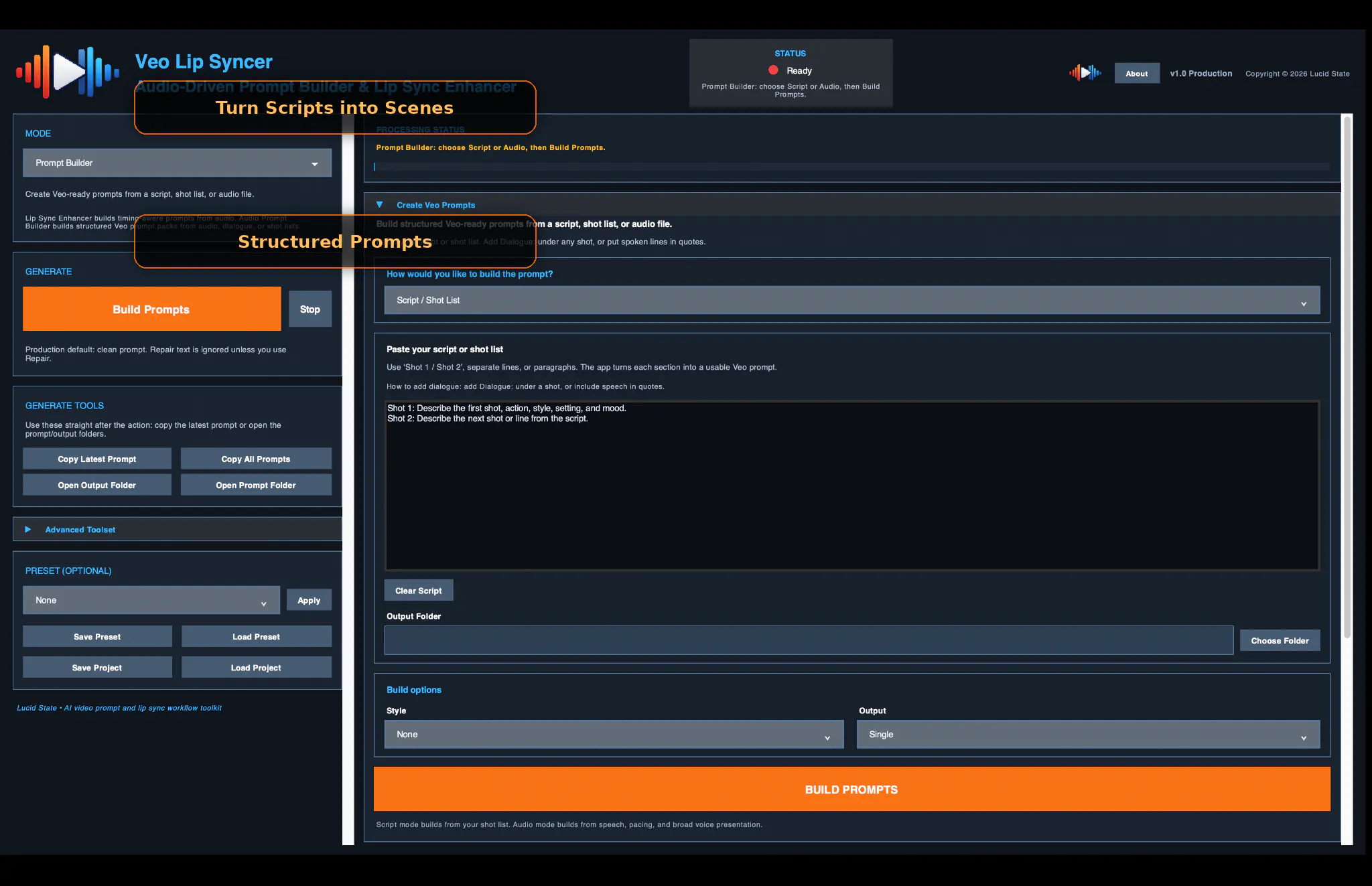Click Copy All Prompts
Image resolution: width=1372 pixels, height=886 pixels.
coord(256,459)
